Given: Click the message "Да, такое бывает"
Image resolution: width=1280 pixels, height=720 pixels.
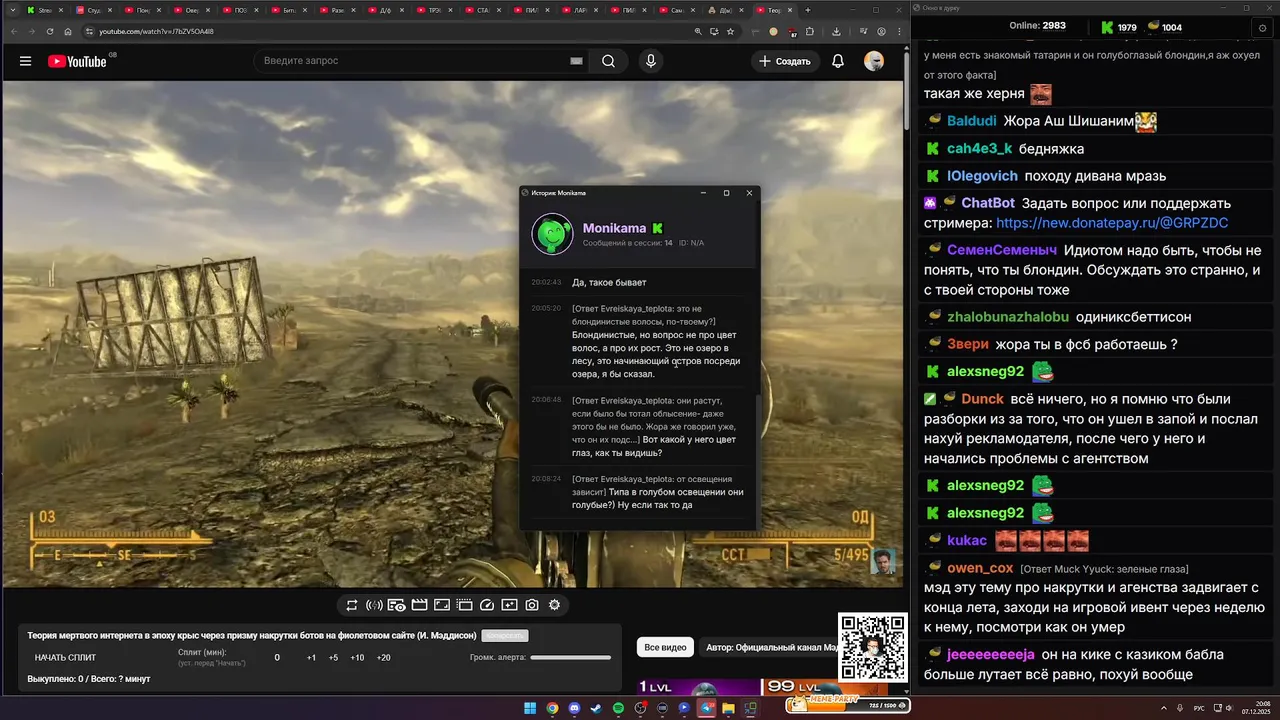Looking at the screenshot, I should [609, 282].
